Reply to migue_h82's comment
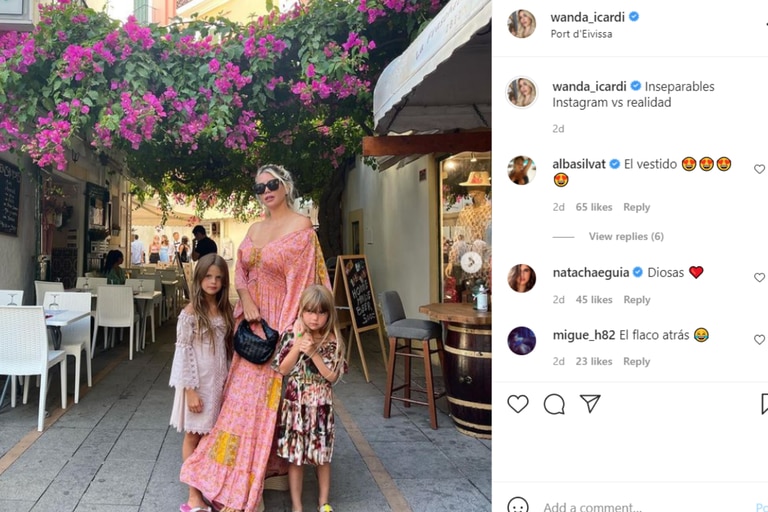The image size is (768, 512). 636,362
